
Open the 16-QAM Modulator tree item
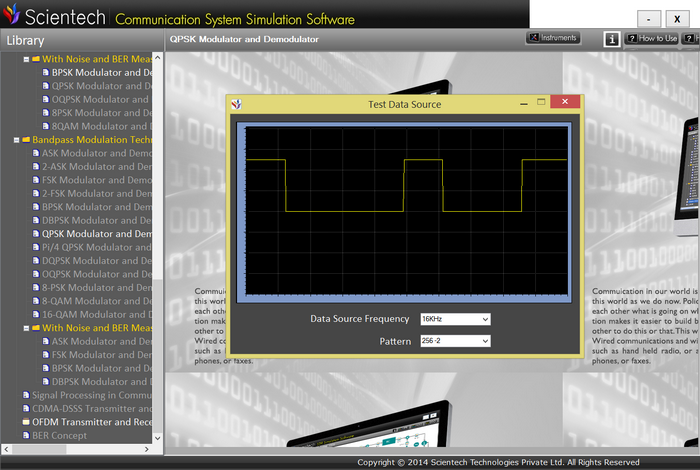[97, 314]
